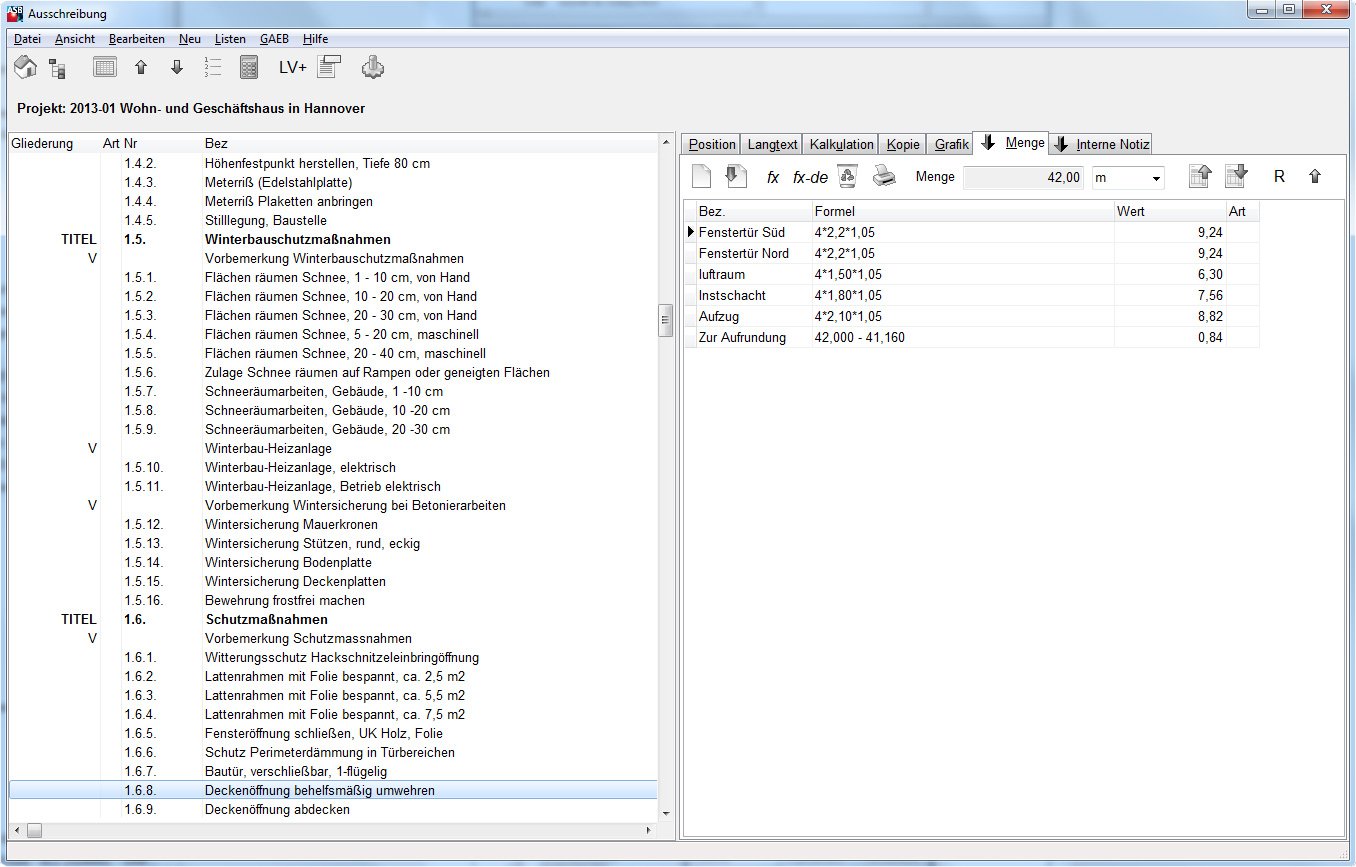Select row 1.4.3. Meterriß (Edelstahlplatte)
The width and height of the screenshot is (1356, 867).
[x=333, y=183]
